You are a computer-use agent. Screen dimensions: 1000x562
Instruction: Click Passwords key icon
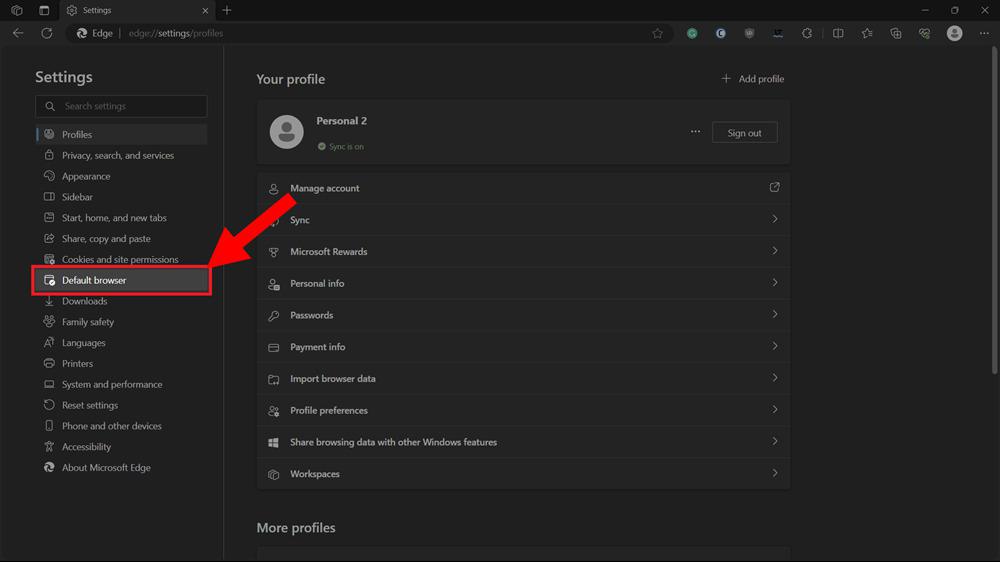[274, 316]
